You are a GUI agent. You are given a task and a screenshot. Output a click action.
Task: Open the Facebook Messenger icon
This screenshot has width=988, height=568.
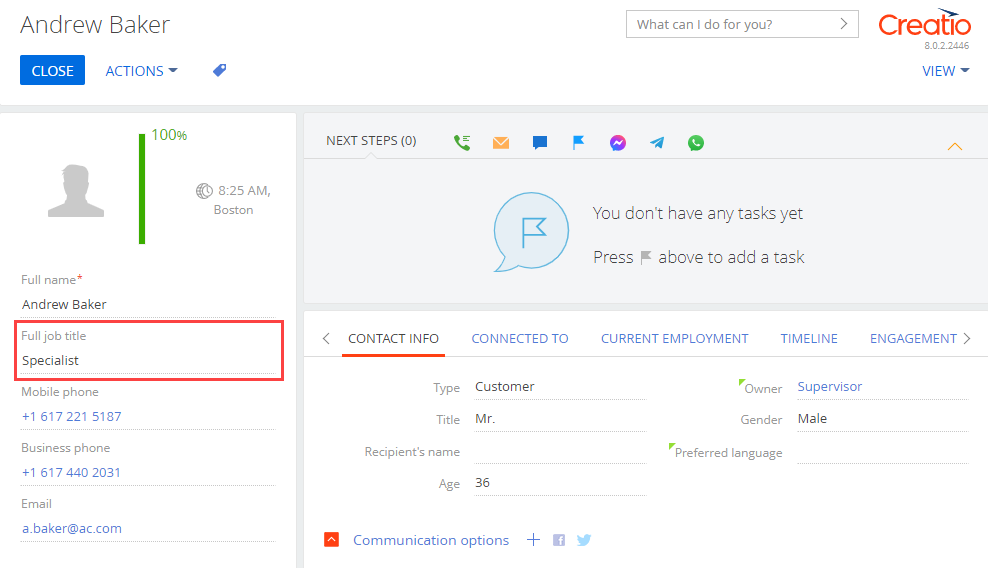[x=618, y=142]
